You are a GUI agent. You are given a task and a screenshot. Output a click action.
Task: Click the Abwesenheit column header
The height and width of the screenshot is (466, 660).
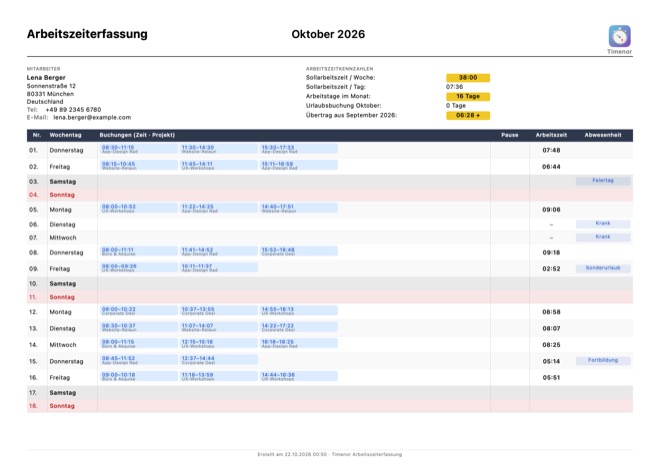(603, 135)
